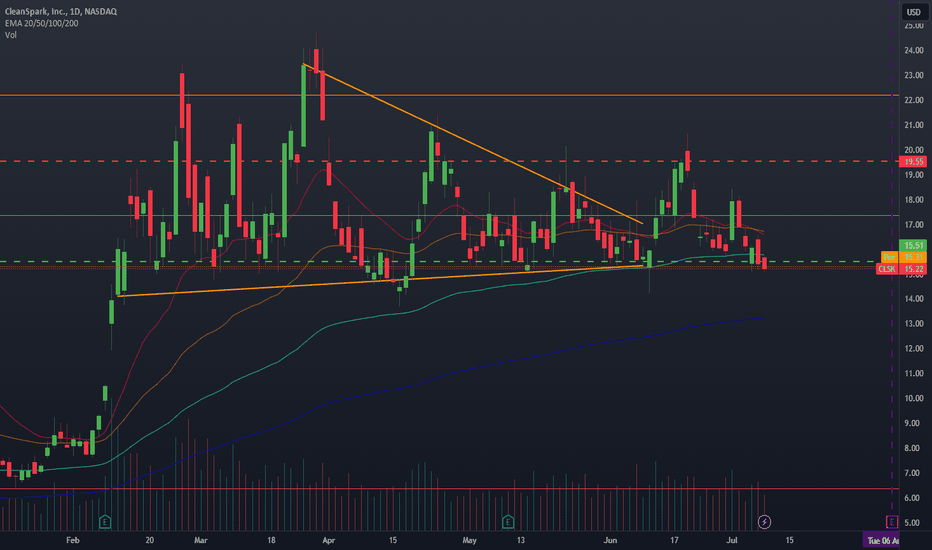
Task: Click the CLSK 15.22 last price label
Action: pyautogui.click(x=901, y=269)
